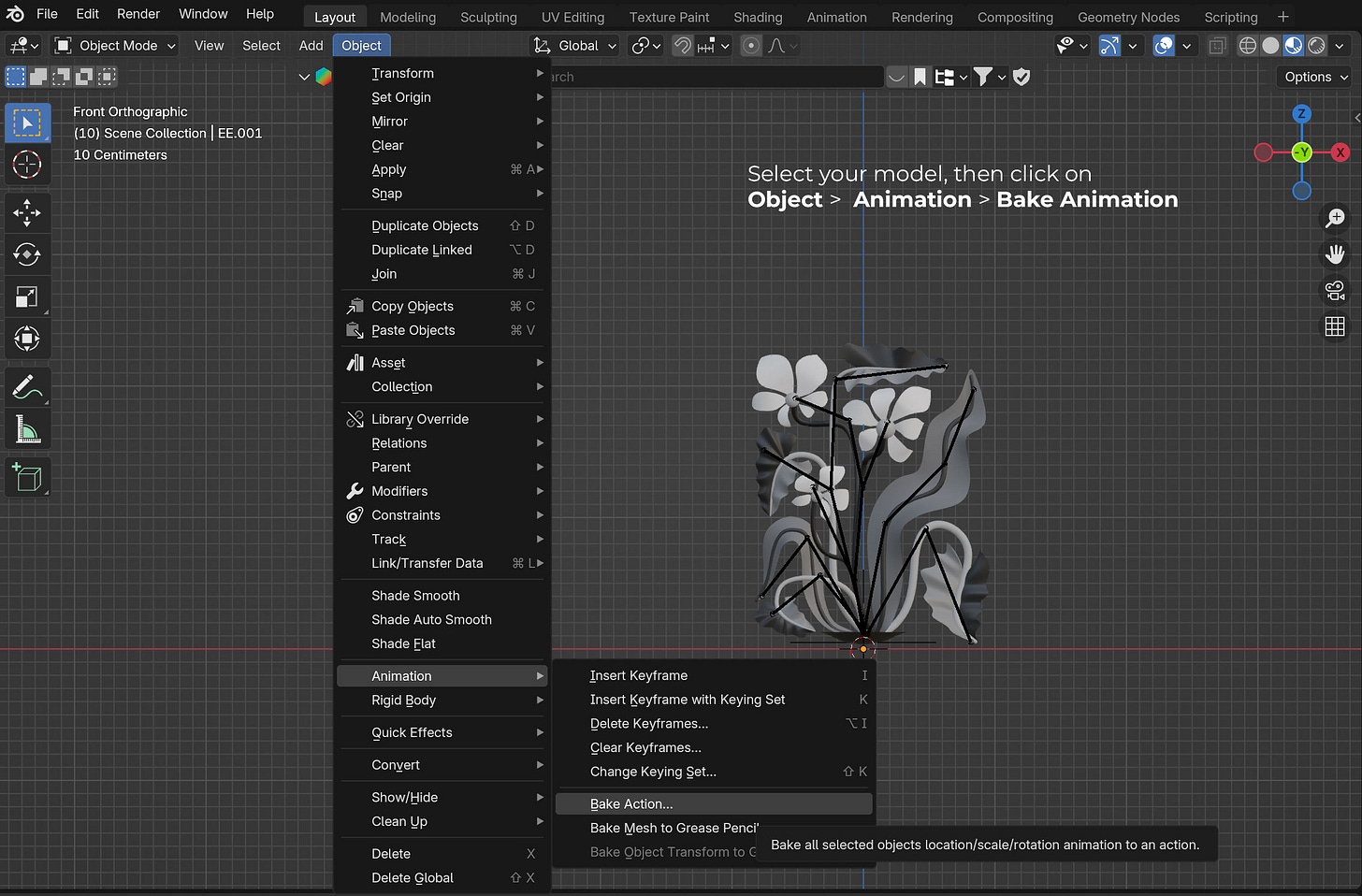
Task: Click the red X axis gizmo ball
Action: [1340, 152]
